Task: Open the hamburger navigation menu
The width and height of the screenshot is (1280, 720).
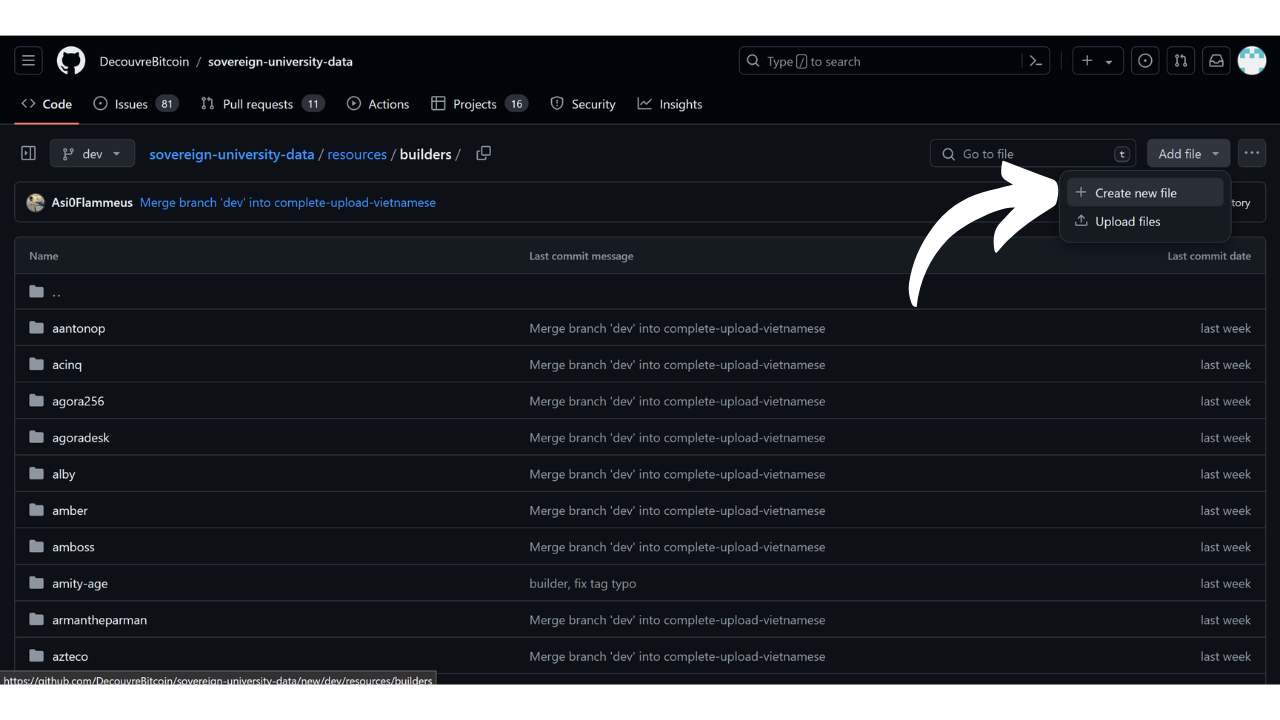Action: 28,61
